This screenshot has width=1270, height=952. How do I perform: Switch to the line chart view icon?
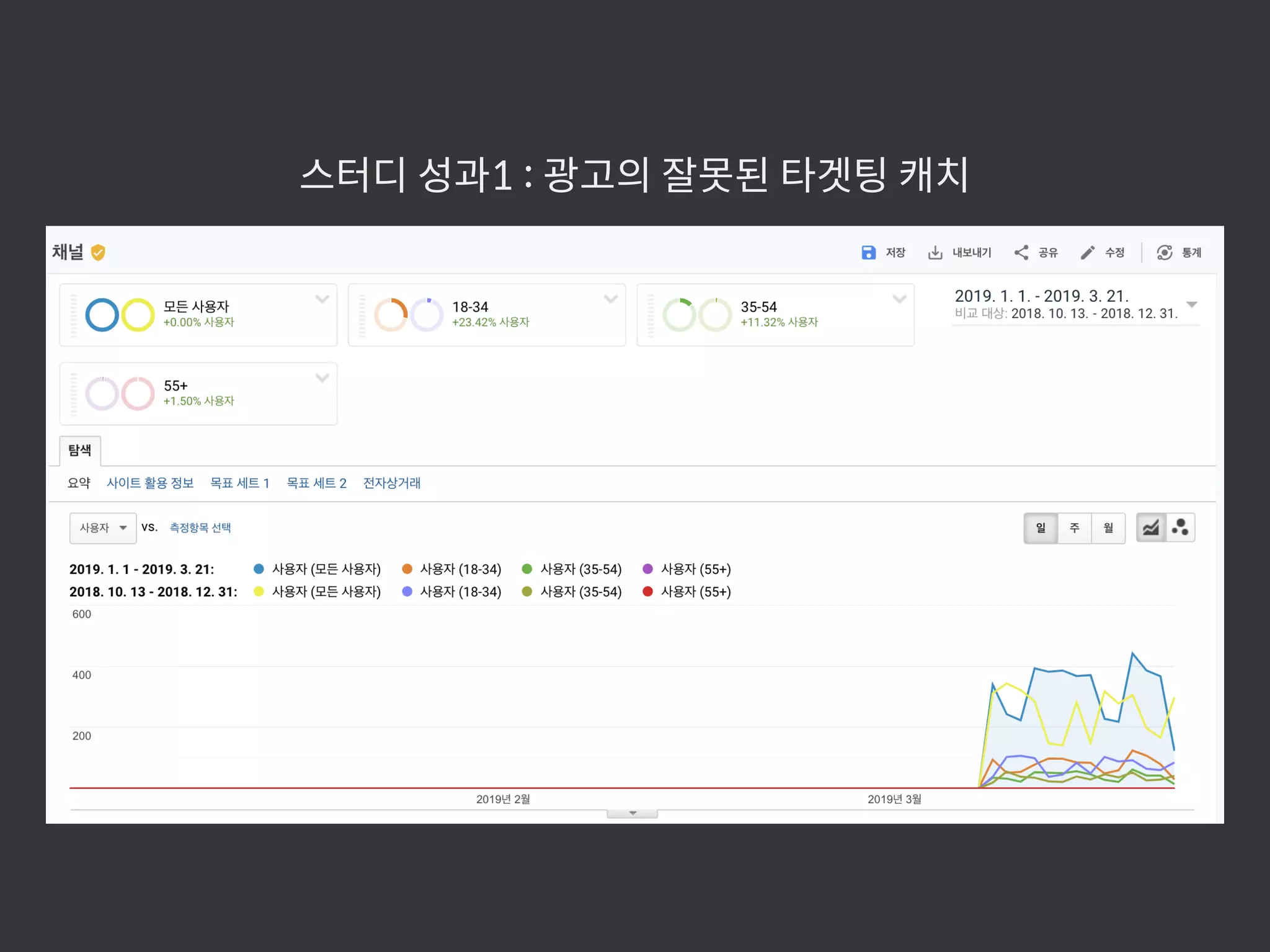[x=1151, y=528]
